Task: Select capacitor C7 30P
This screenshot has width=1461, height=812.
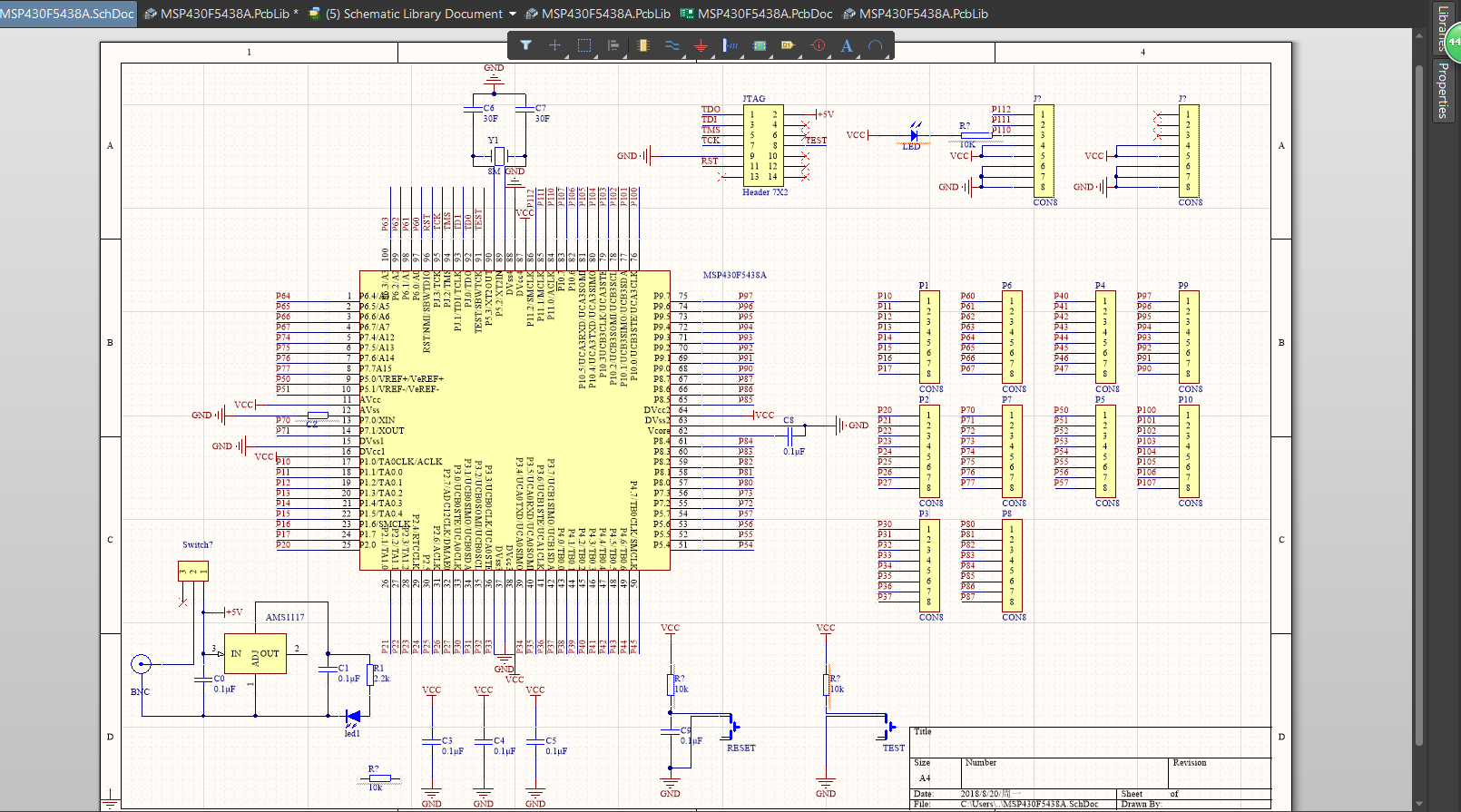Action: [x=525, y=110]
